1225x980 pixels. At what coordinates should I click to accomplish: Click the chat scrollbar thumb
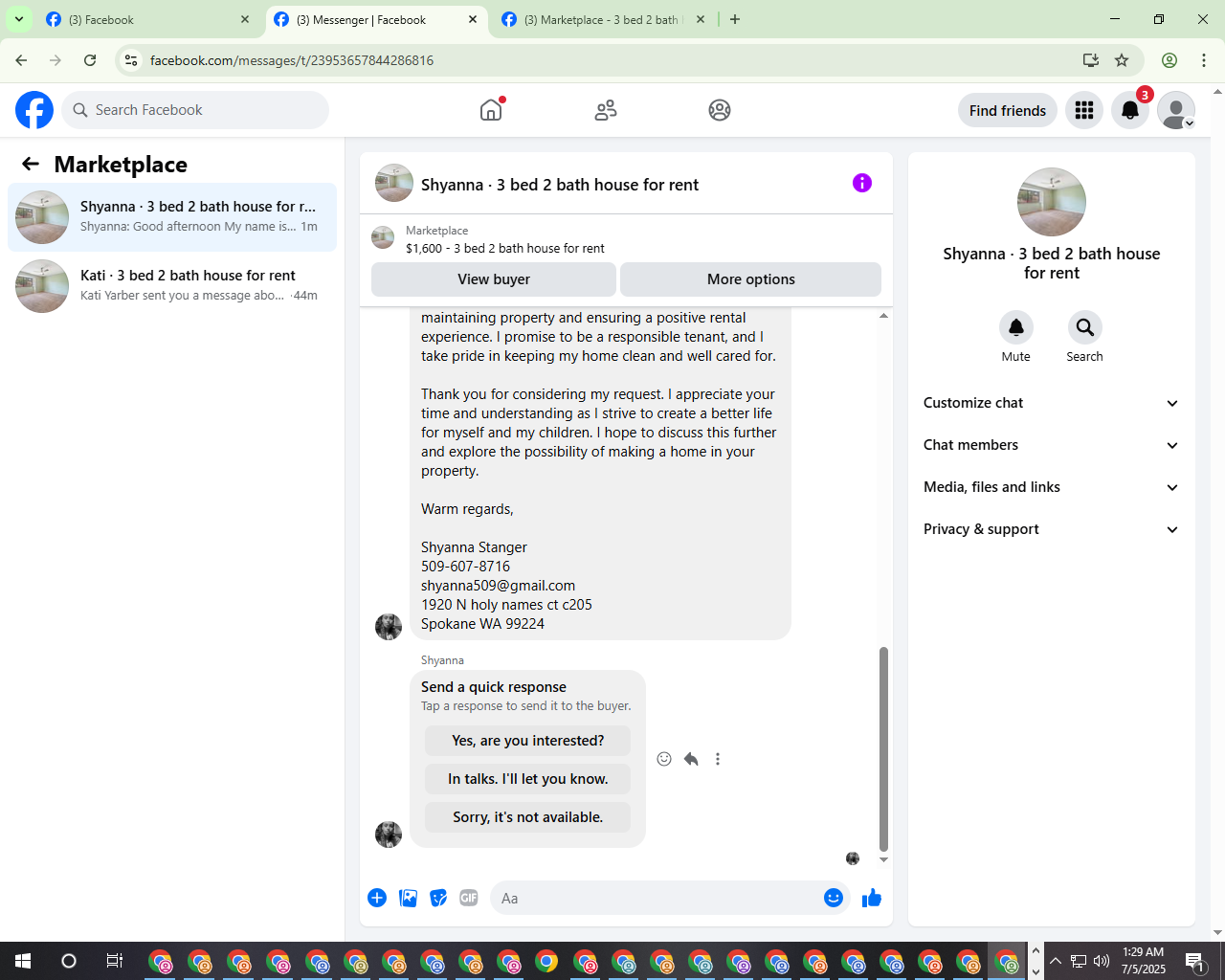pos(883,748)
